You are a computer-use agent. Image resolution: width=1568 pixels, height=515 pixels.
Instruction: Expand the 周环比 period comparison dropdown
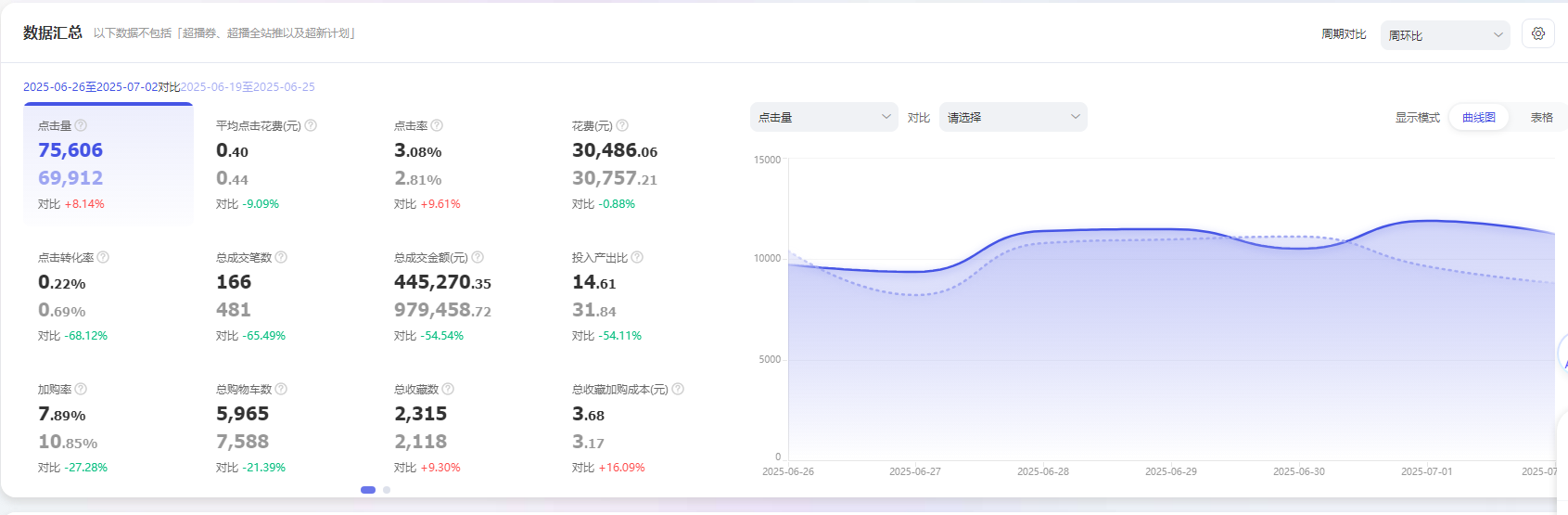(1445, 35)
